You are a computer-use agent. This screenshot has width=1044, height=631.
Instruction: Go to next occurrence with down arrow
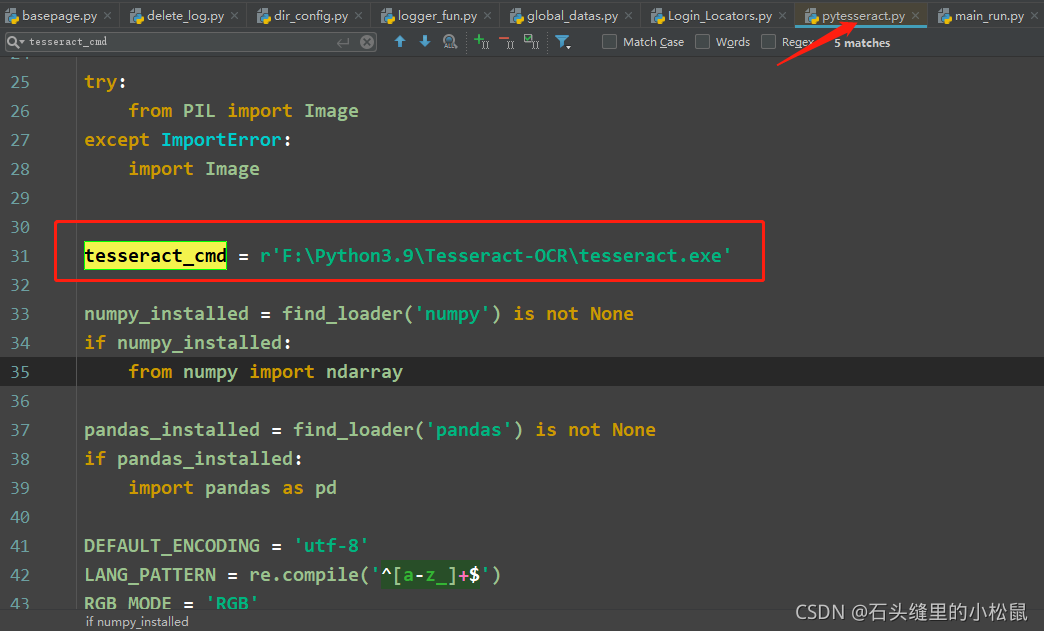[425, 42]
